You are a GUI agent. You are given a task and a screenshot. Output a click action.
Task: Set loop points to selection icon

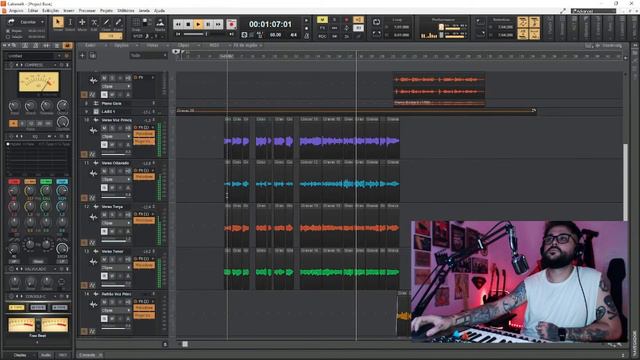[376, 34]
